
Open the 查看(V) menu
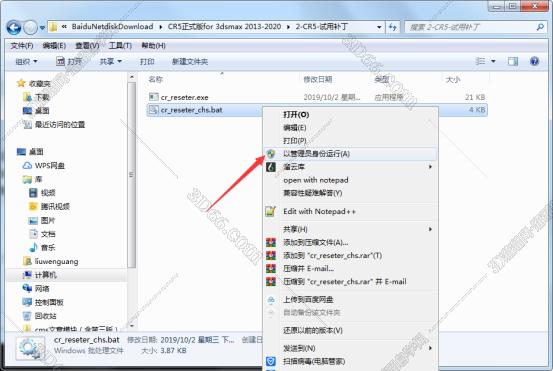pos(87,45)
